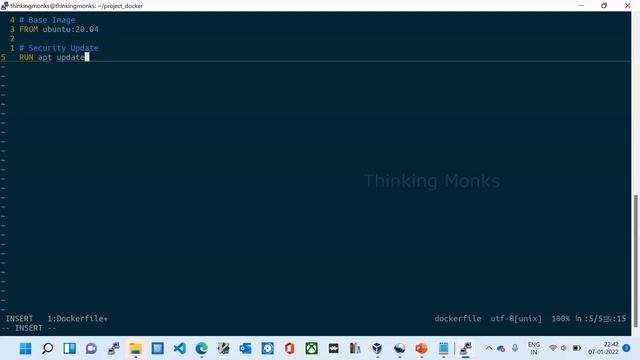This screenshot has width=640, height=360.
Task: Close the PuTTY terminal window
Action: tap(628, 5)
